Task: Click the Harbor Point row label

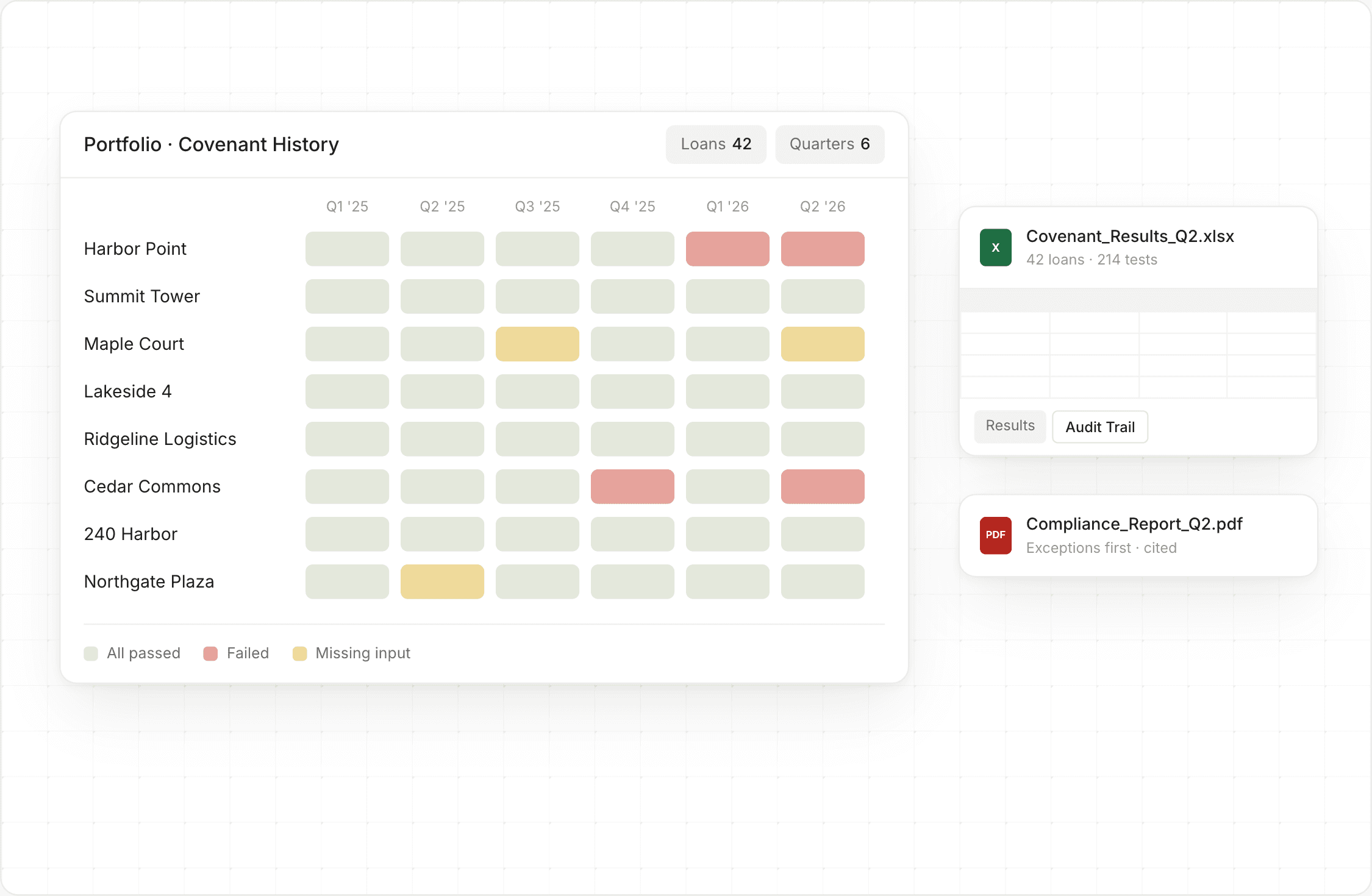Action: click(135, 249)
